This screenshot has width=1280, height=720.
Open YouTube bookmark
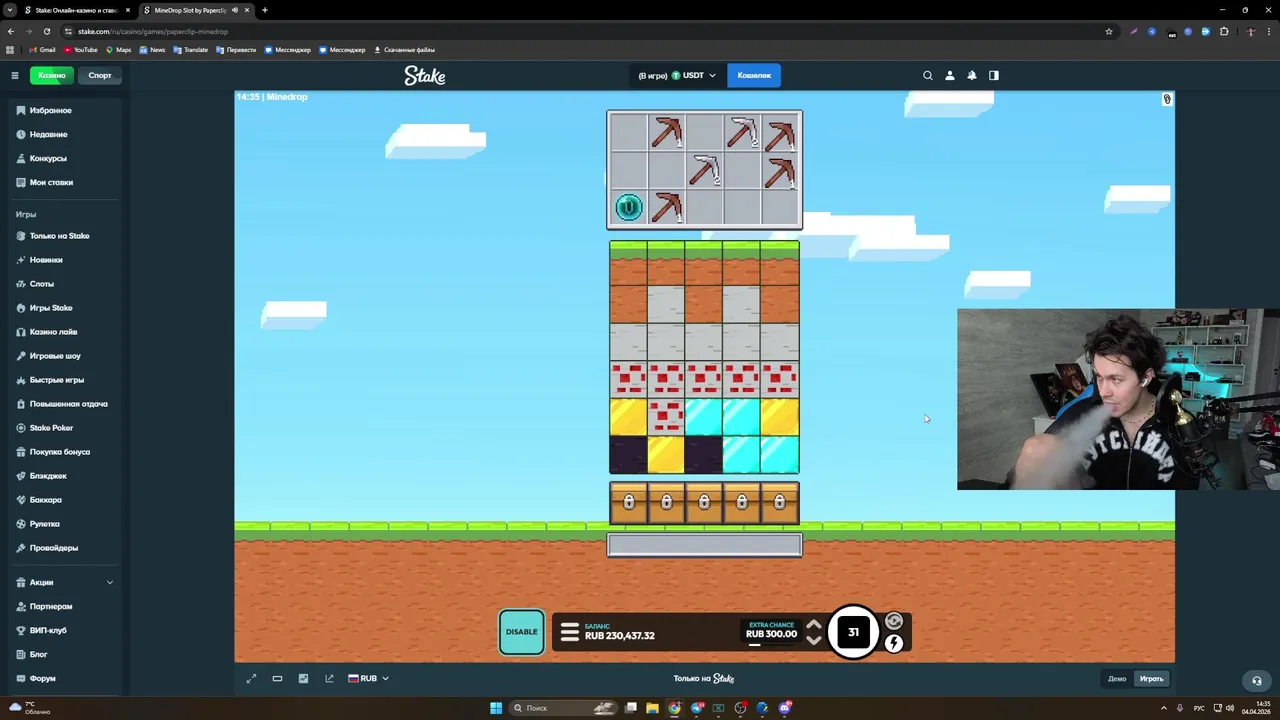[x=81, y=49]
